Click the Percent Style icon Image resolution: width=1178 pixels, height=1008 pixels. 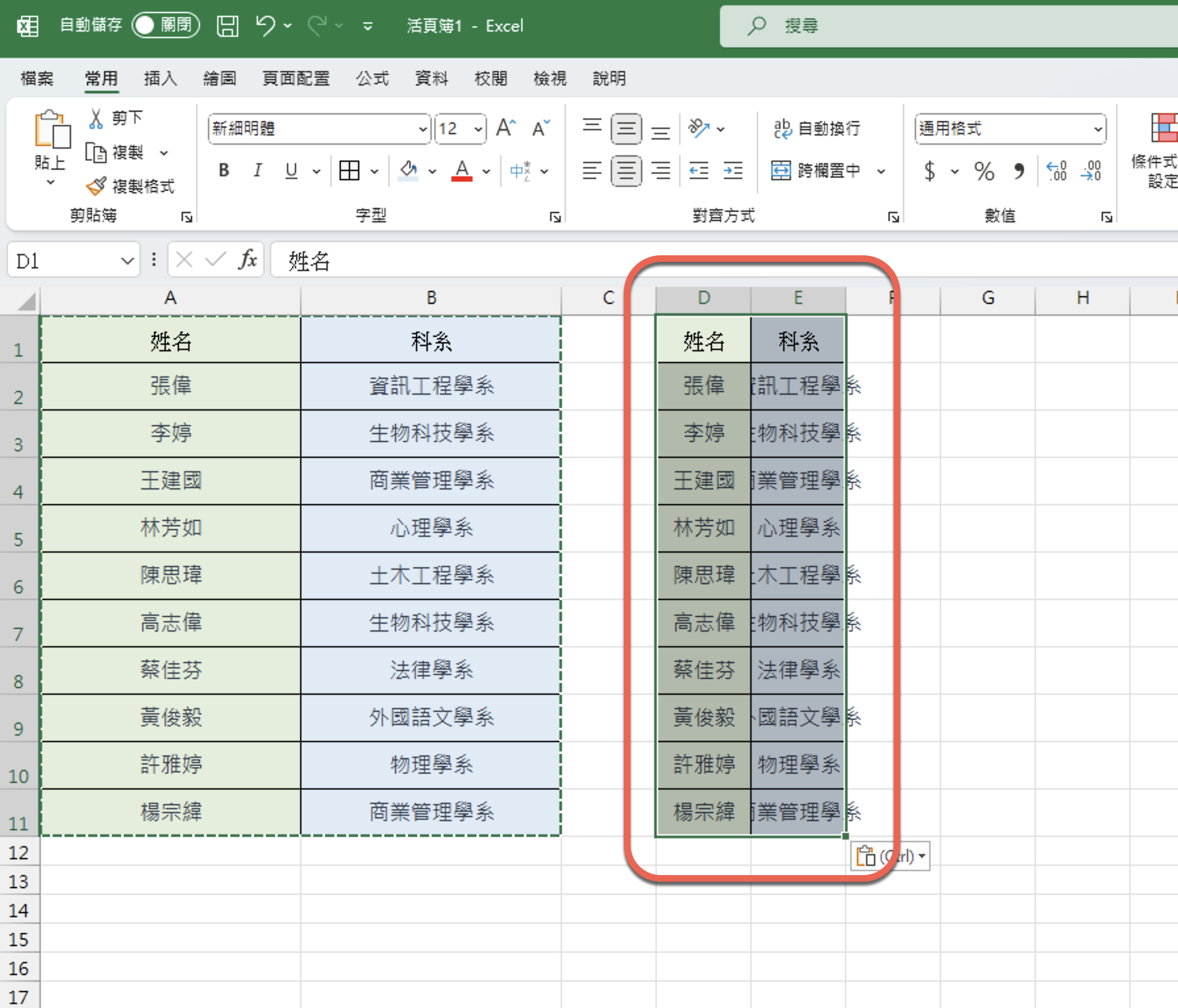click(x=984, y=172)
